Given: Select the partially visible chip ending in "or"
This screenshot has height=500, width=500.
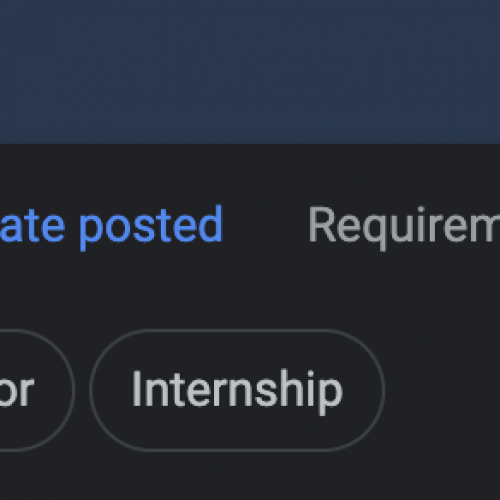Looking at the screenshot, I should pos(36,390).
